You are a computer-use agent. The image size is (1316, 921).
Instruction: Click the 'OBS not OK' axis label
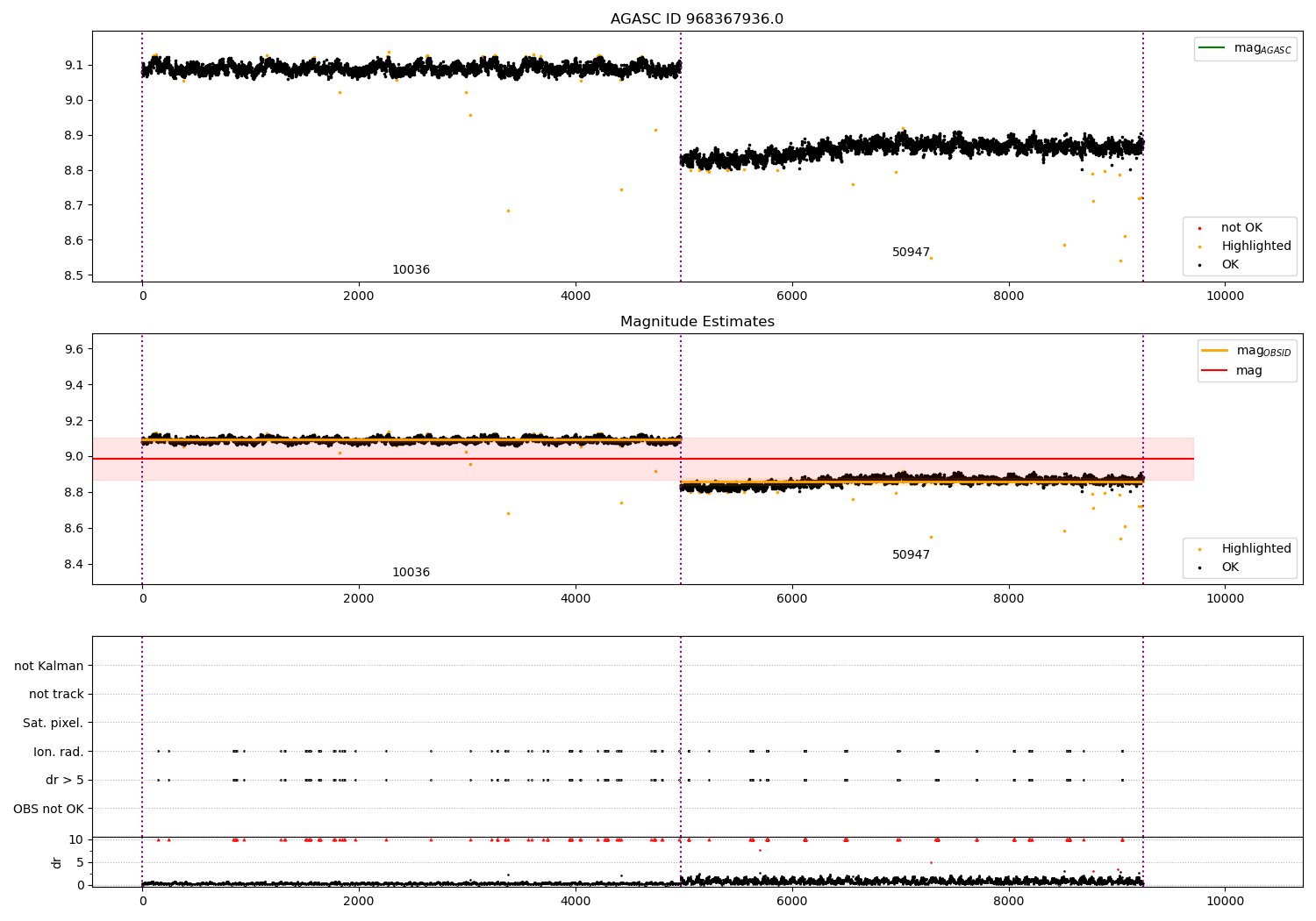pos(49,809)
